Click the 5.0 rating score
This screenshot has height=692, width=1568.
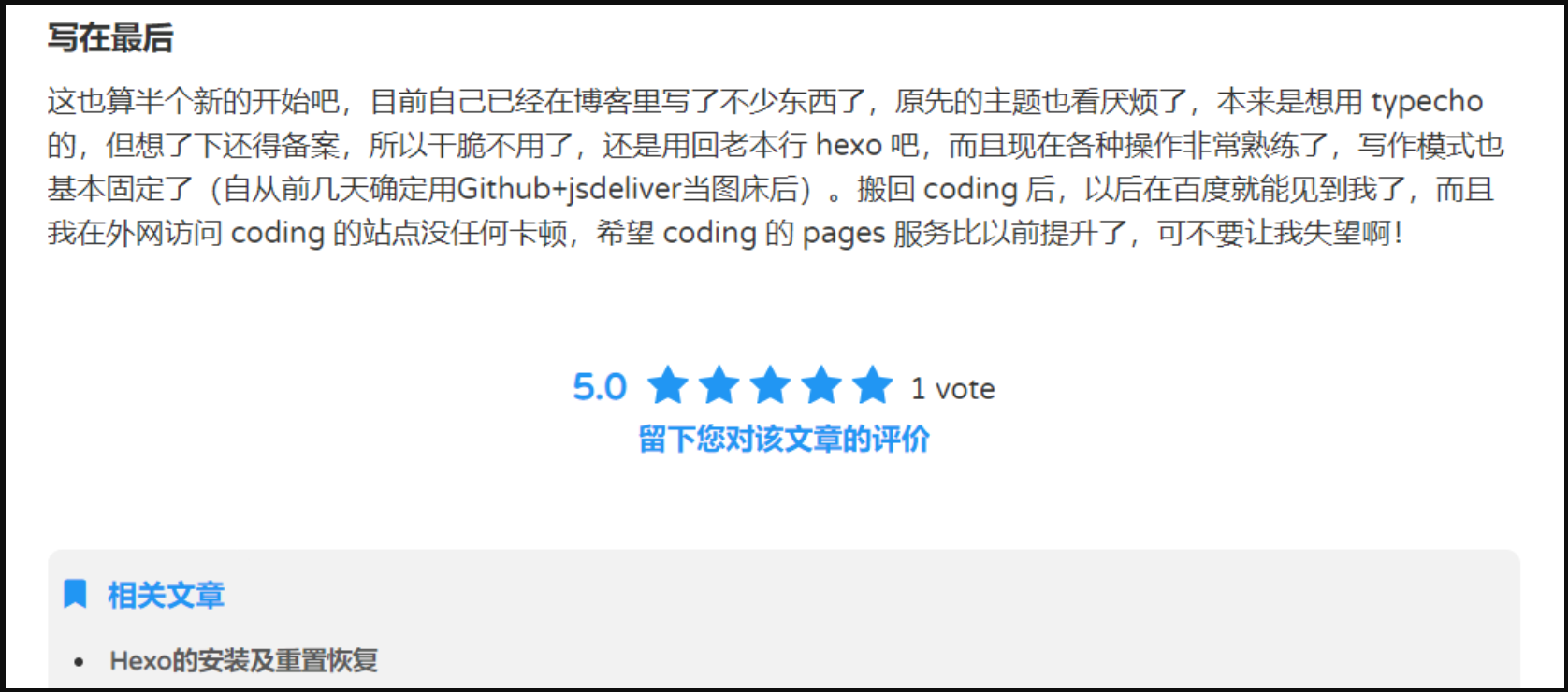(600, 387)
